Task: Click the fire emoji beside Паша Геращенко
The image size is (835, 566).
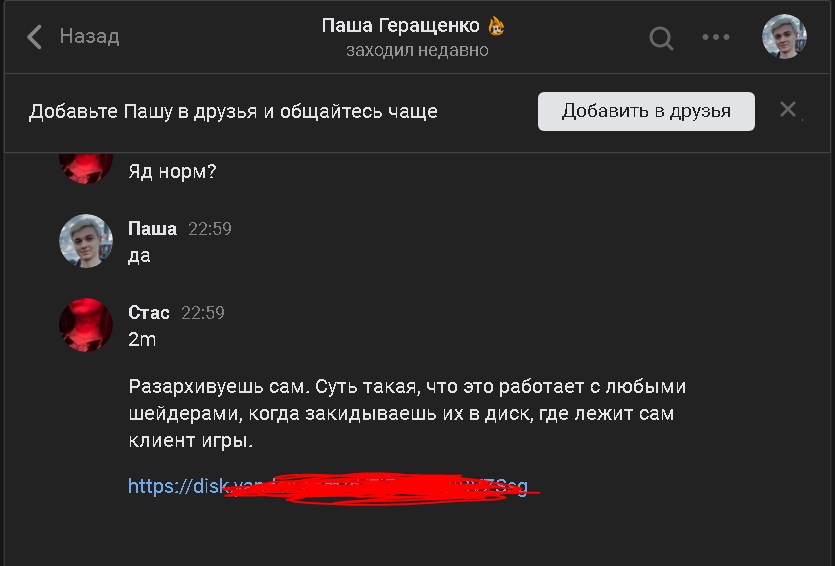Action: tap(497, 25)
